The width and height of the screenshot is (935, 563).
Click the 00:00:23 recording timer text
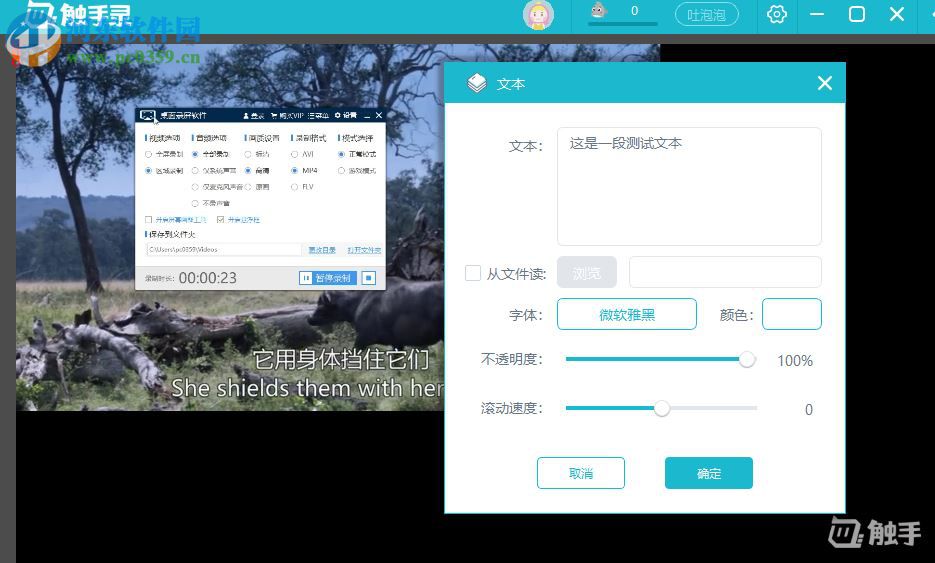click(208, 278)
